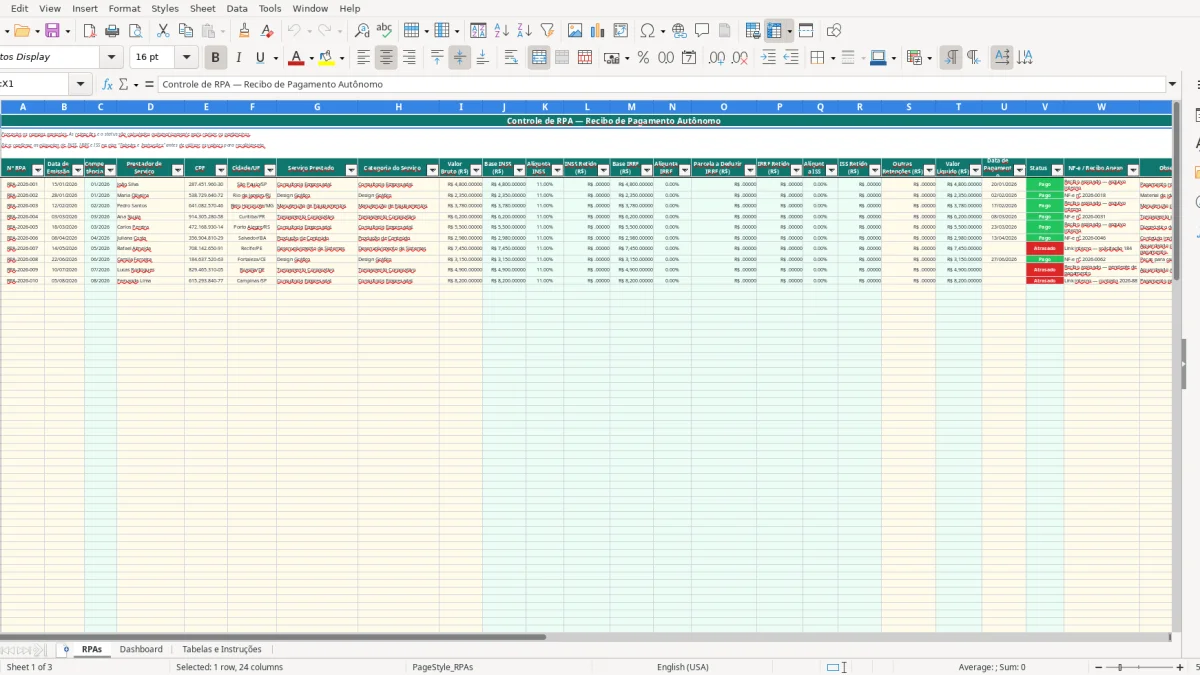
Task: Toggle Underline formatting
Action: click(261, 58)
